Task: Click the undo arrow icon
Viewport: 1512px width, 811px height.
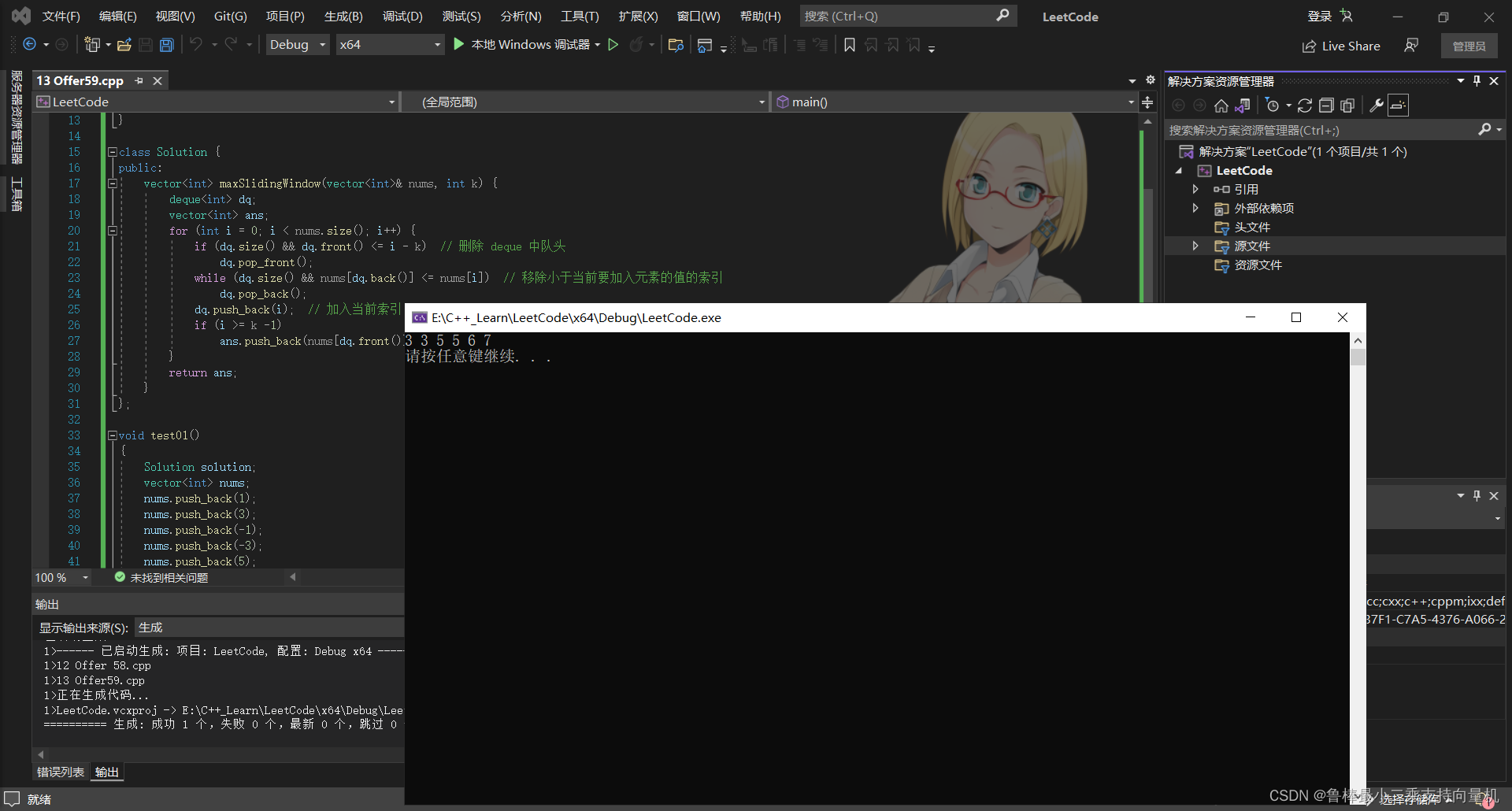Action: click(196, 44)
